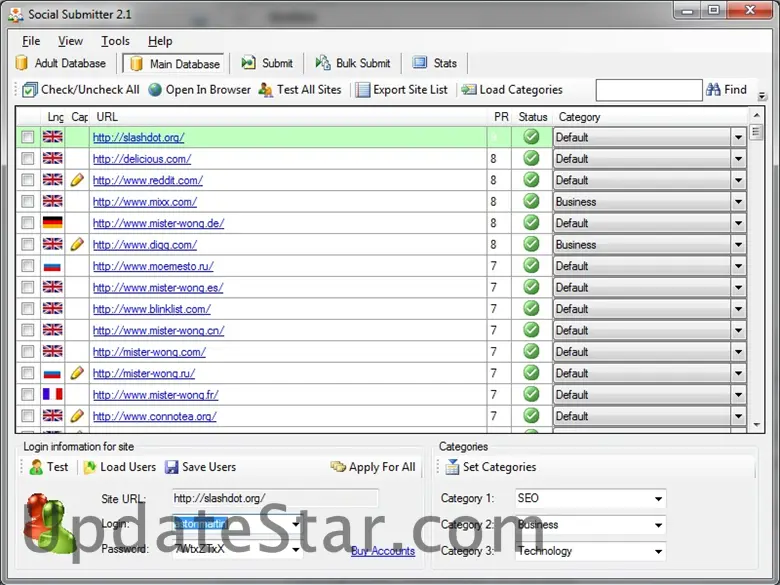Click the Buy Accounts link
Viewport: 780px width, 585px height.
383,551
